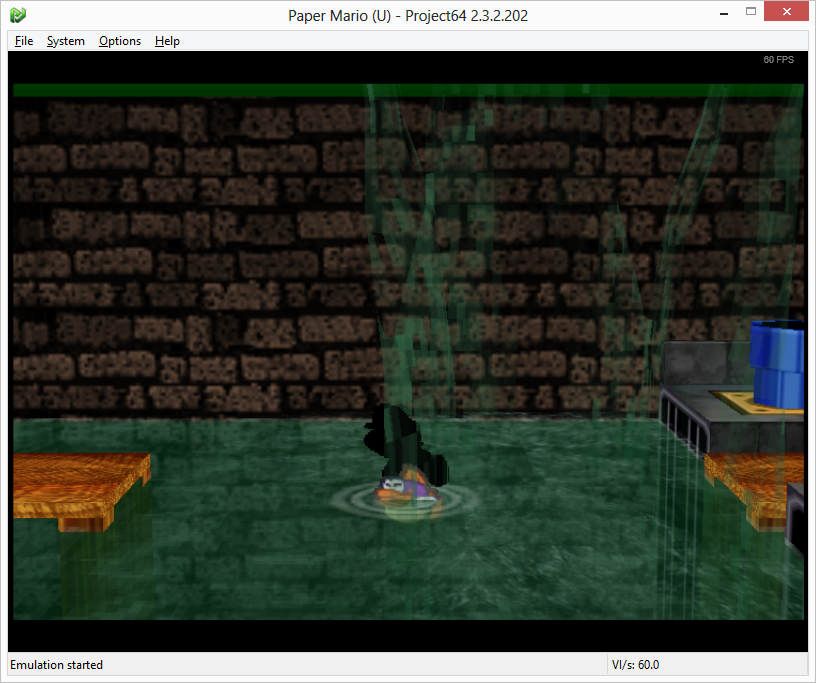
Task: Click the green Project64 icon before the window title
Action: click(x=16, y=15)
